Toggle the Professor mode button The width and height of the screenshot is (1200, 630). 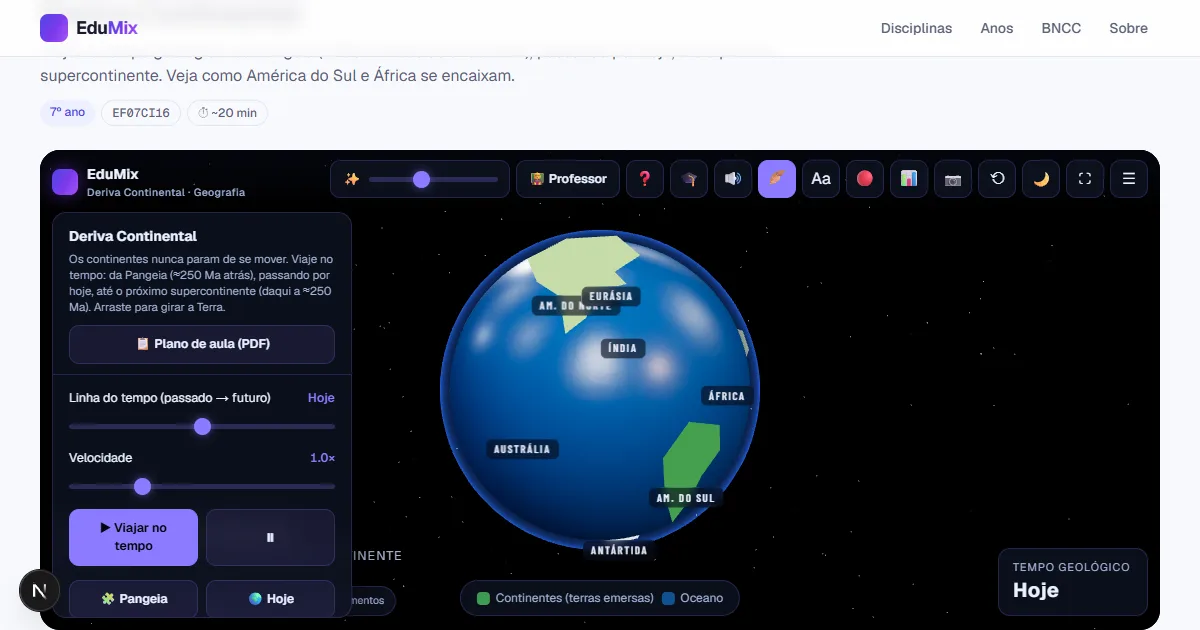click(568, 179)
